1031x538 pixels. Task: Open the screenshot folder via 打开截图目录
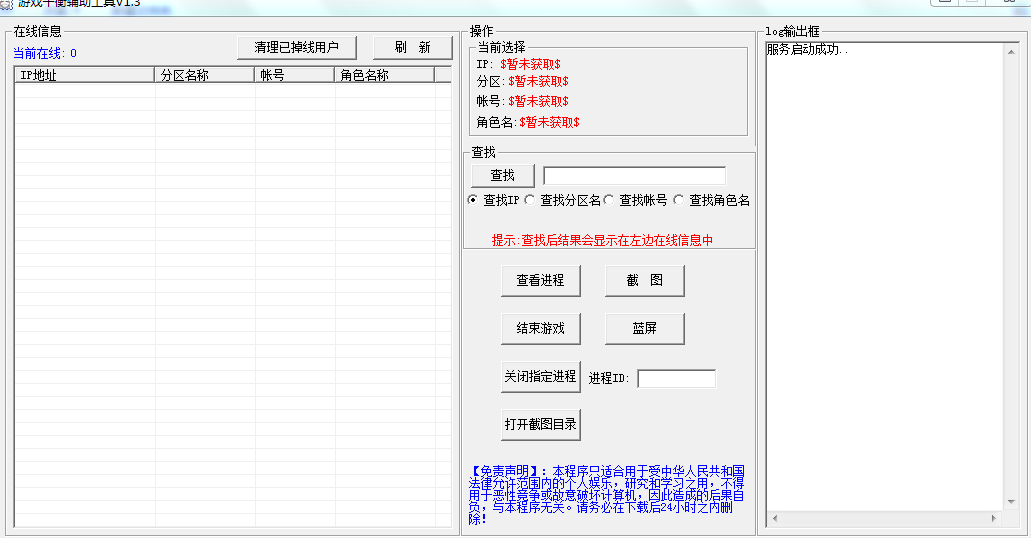[540, 424]
